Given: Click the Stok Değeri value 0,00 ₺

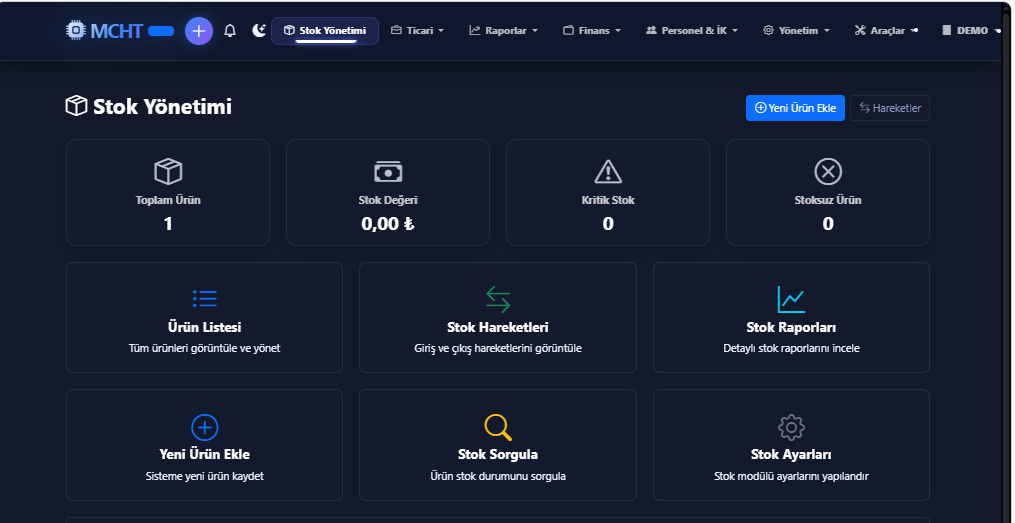Looking at the screenshot, I should tap(388, 224).
